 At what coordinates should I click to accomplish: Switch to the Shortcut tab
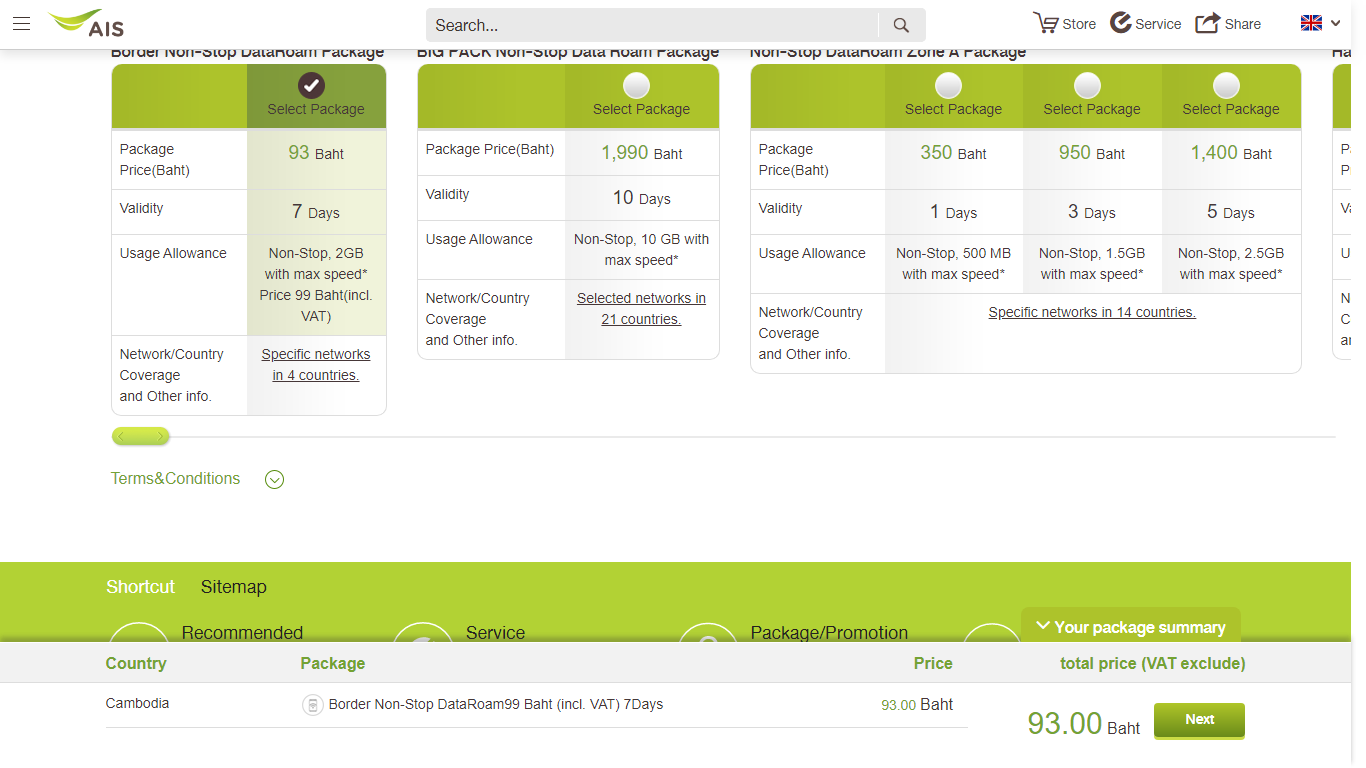(140, 587)
